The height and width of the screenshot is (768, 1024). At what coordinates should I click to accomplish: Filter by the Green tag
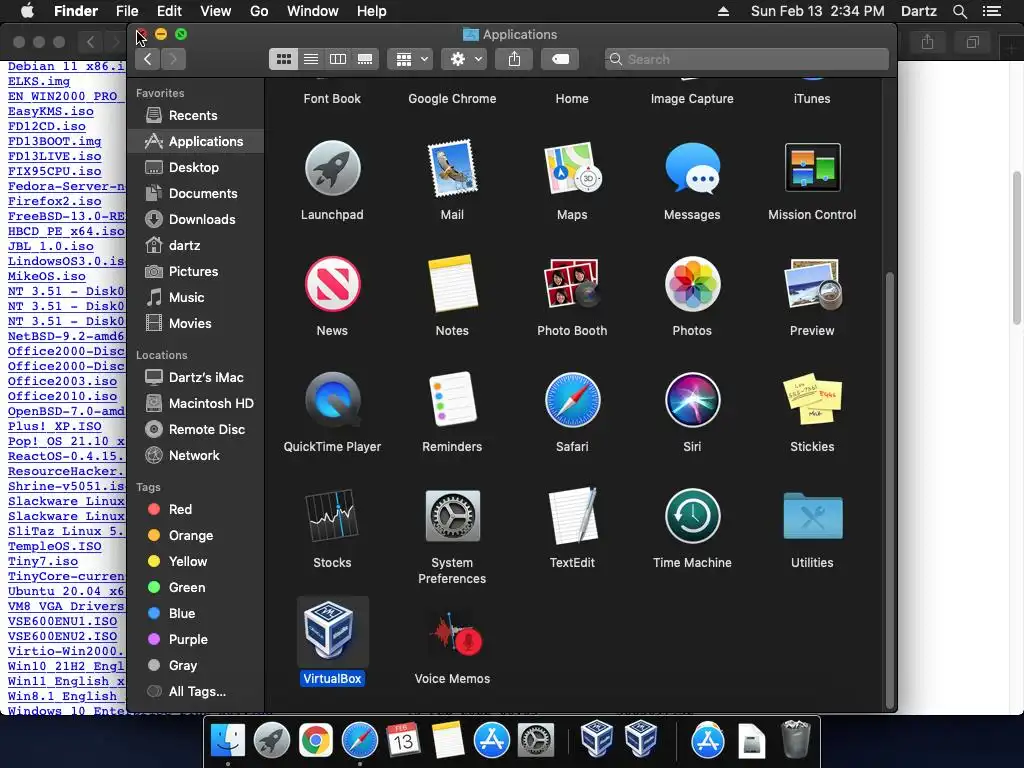[196, 588]
